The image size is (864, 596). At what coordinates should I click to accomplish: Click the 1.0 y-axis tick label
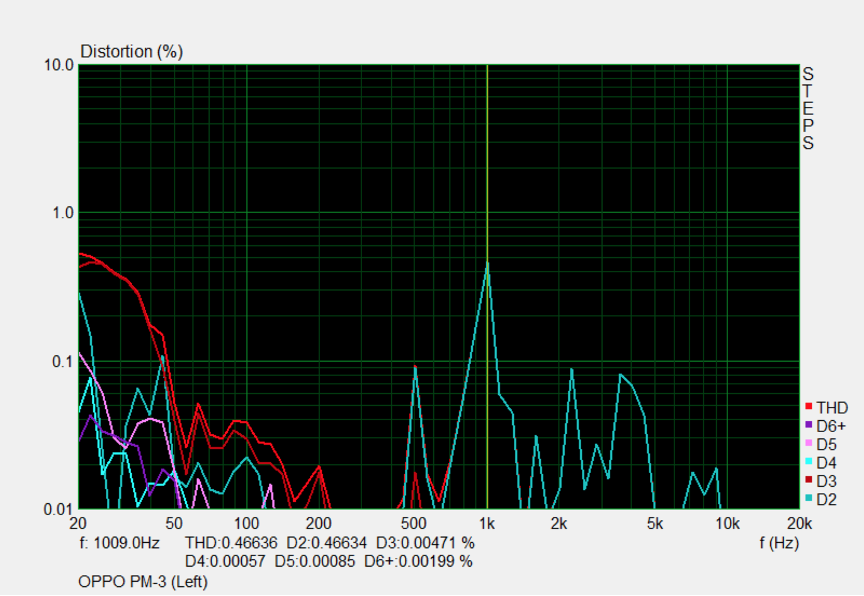pyautogui.click(x=63, y=213)
